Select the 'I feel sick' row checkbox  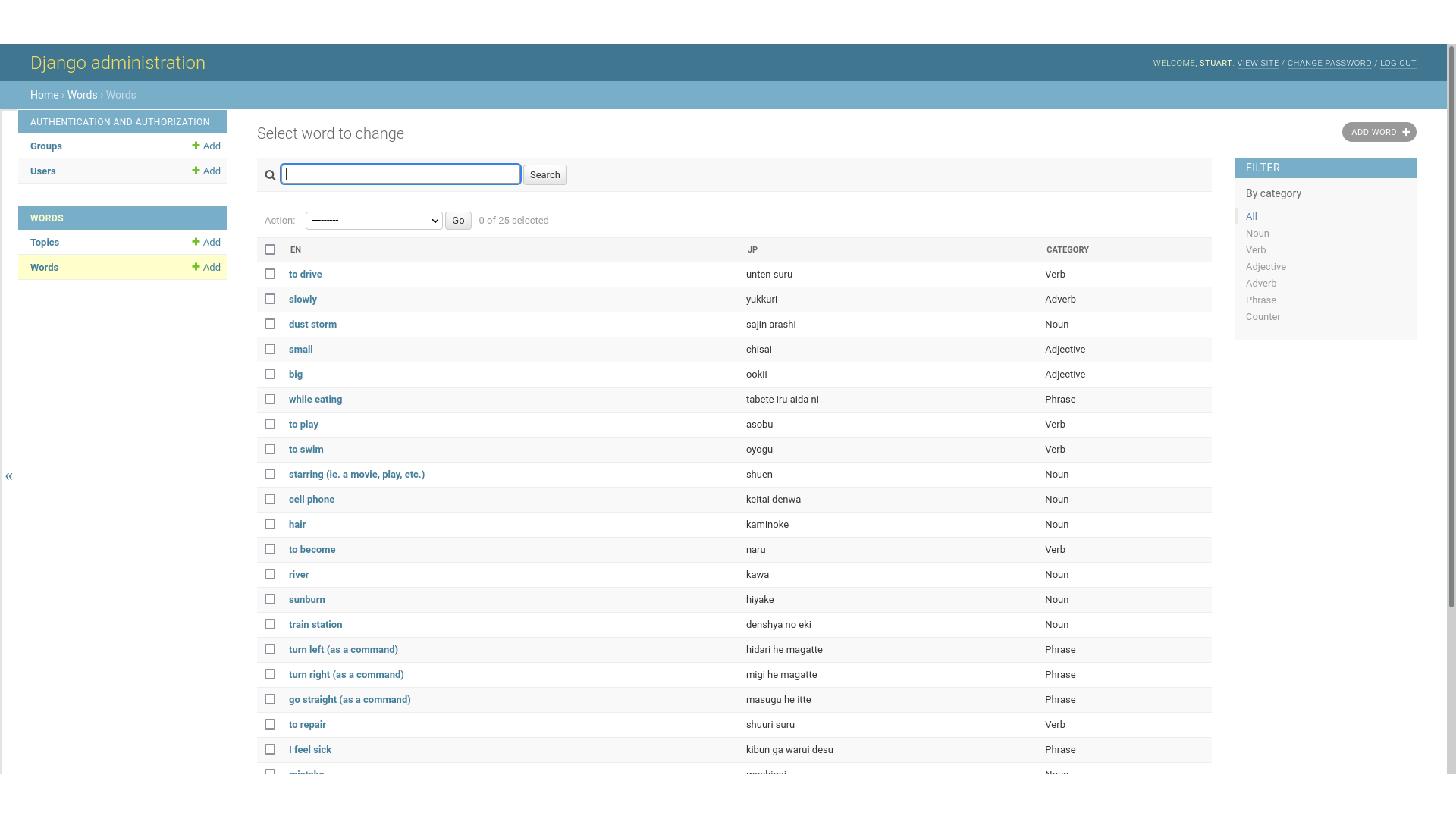point(270,749)
